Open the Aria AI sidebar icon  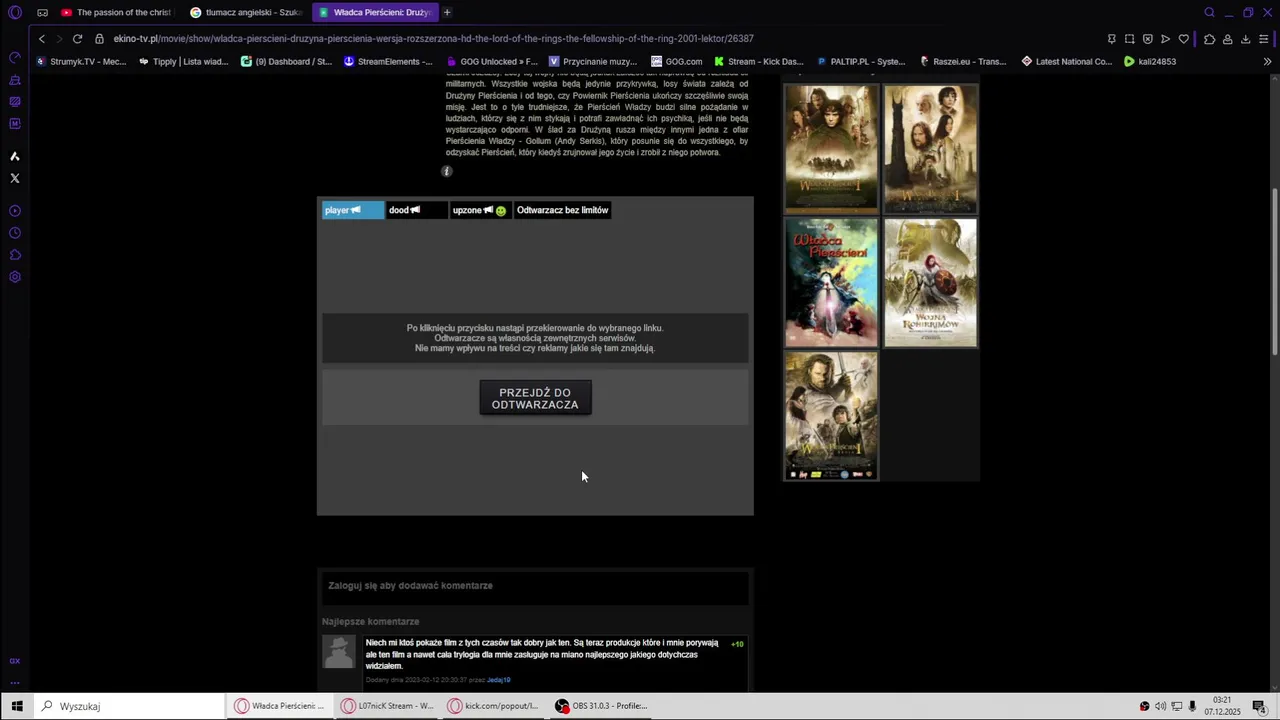click(15, 156)
